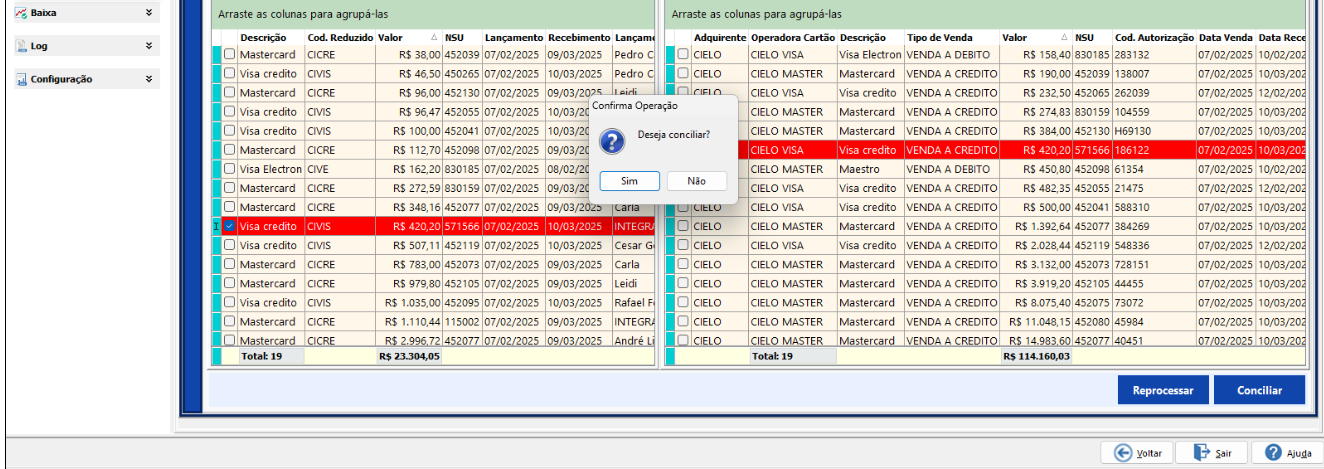
Task: Check the Mastercard R$ 38,00 row checkbox
Action: pos(230,55)
